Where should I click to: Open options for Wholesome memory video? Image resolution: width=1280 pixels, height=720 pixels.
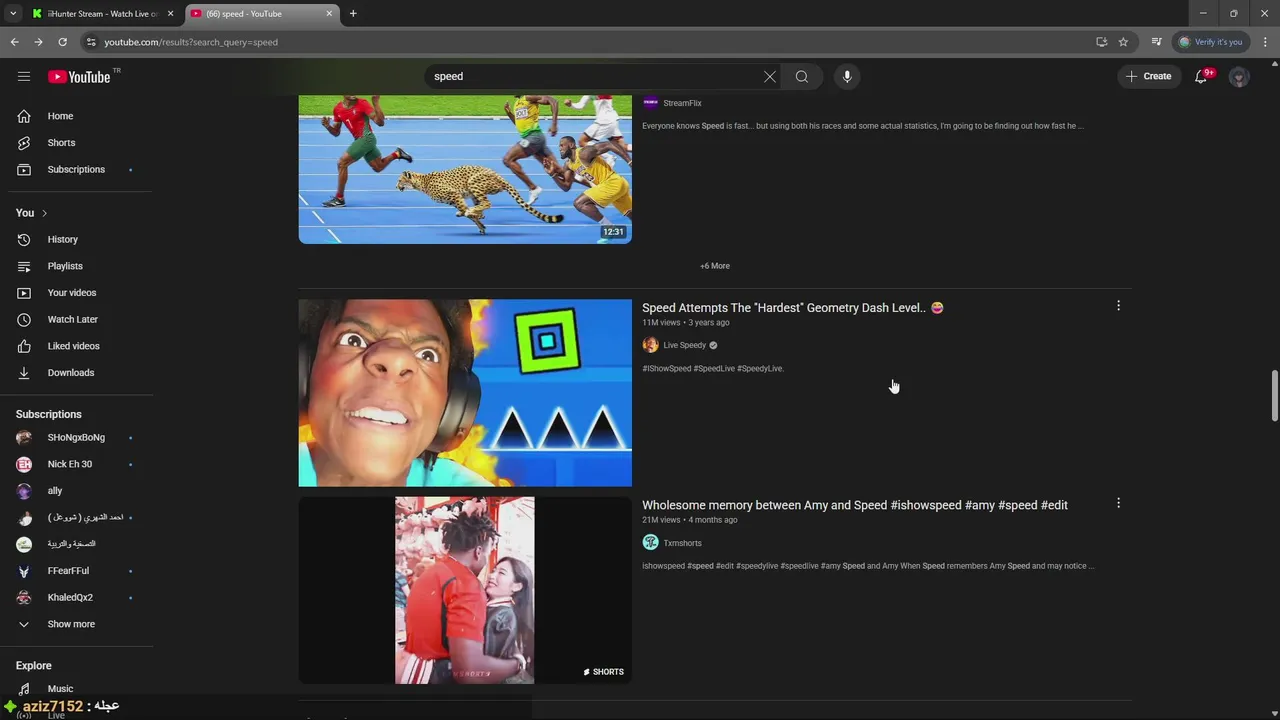(x=1118, y=503)
